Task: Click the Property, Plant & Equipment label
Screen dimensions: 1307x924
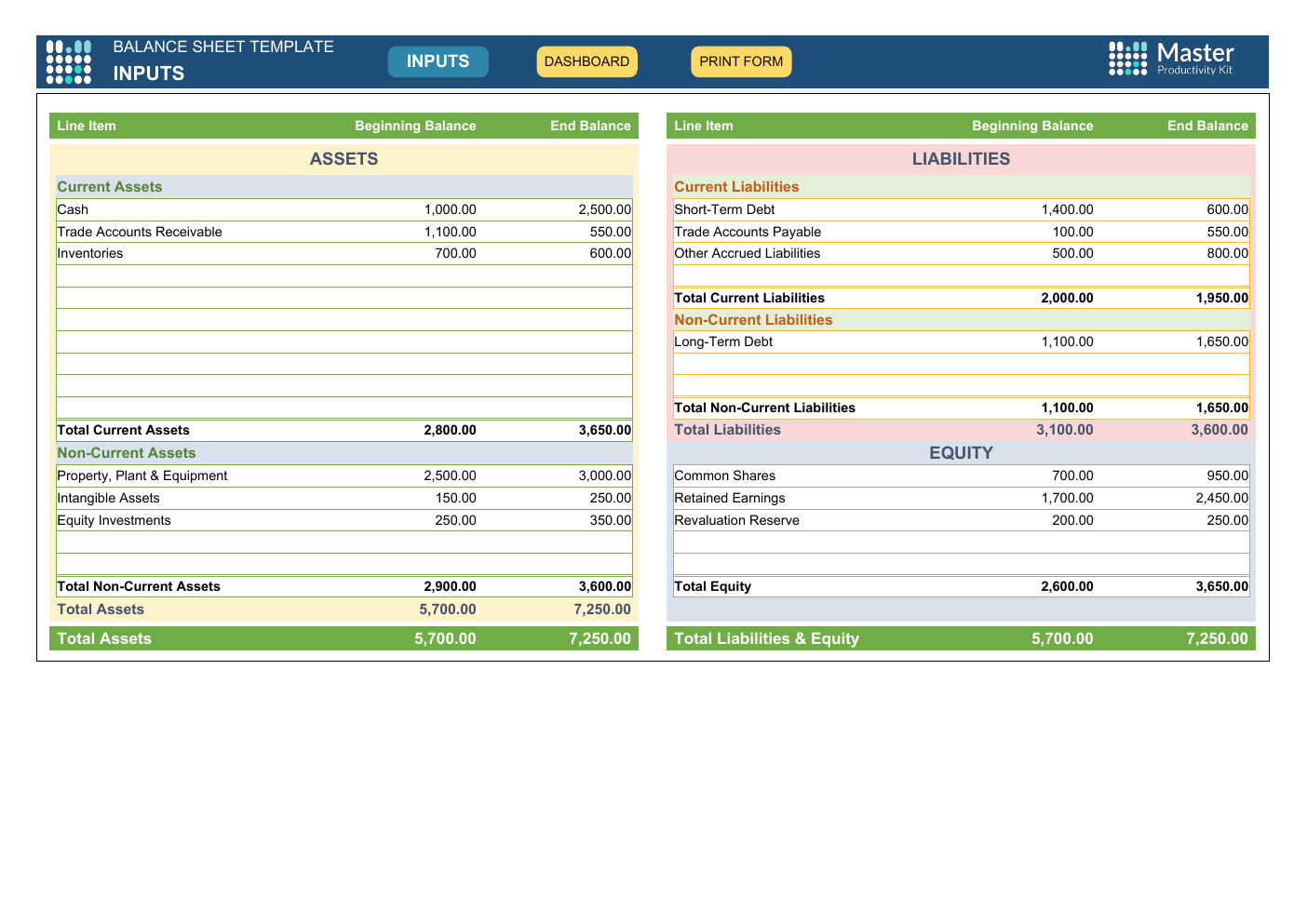Action: tap(142, 475)
